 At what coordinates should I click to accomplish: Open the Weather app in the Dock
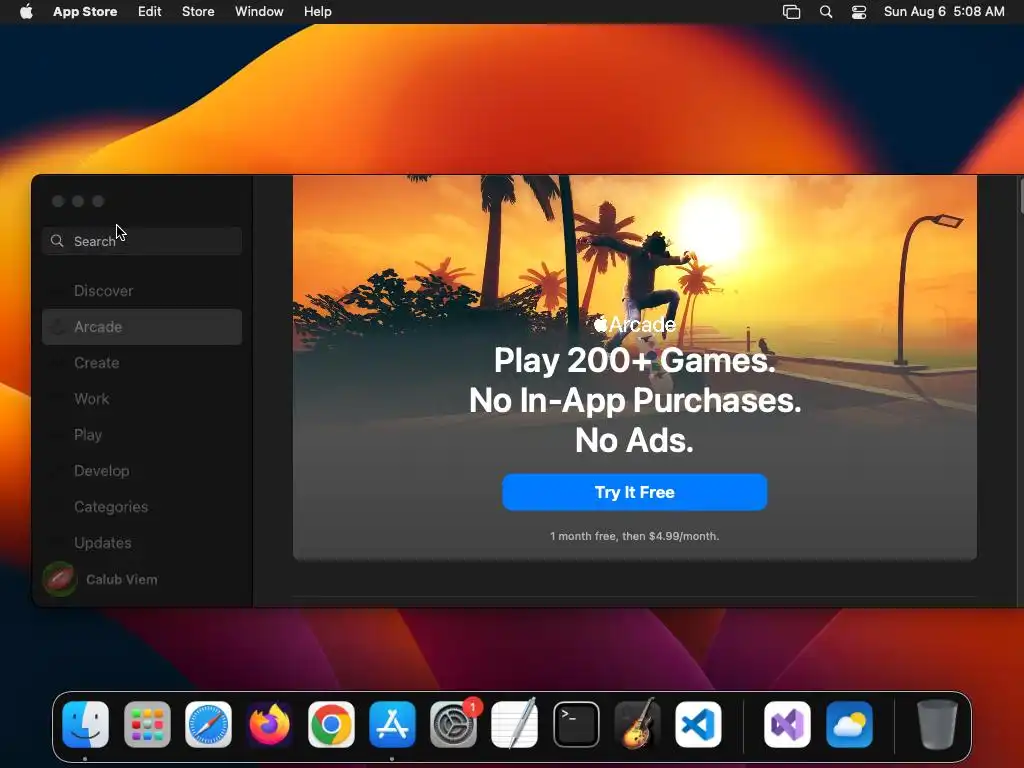pos(849,724)
